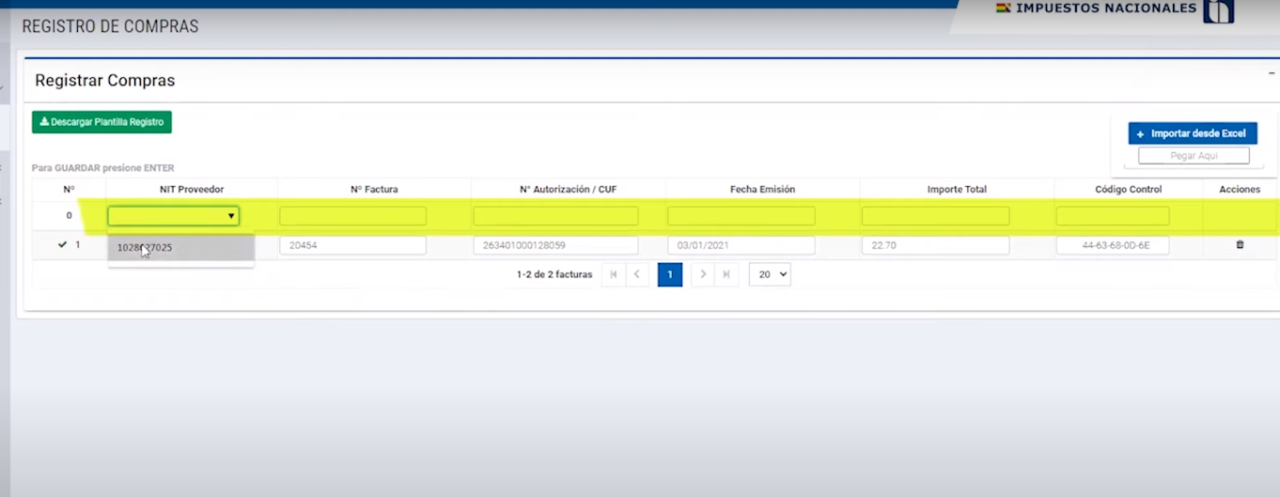Viewport: 1280px width, 497px height.
Task: Click the Importe Total field showing 22.70
Action: [x=935, y=245]
